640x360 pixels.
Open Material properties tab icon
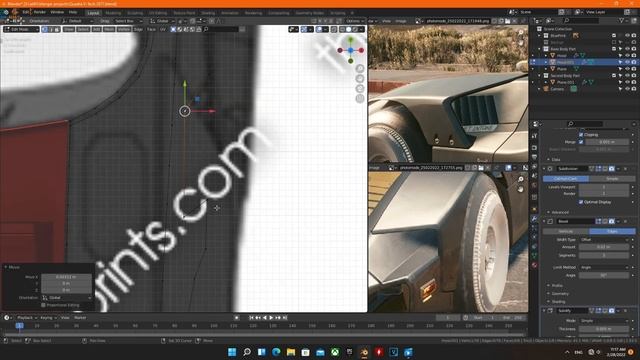pyautogui.click(x=534, y=265)
